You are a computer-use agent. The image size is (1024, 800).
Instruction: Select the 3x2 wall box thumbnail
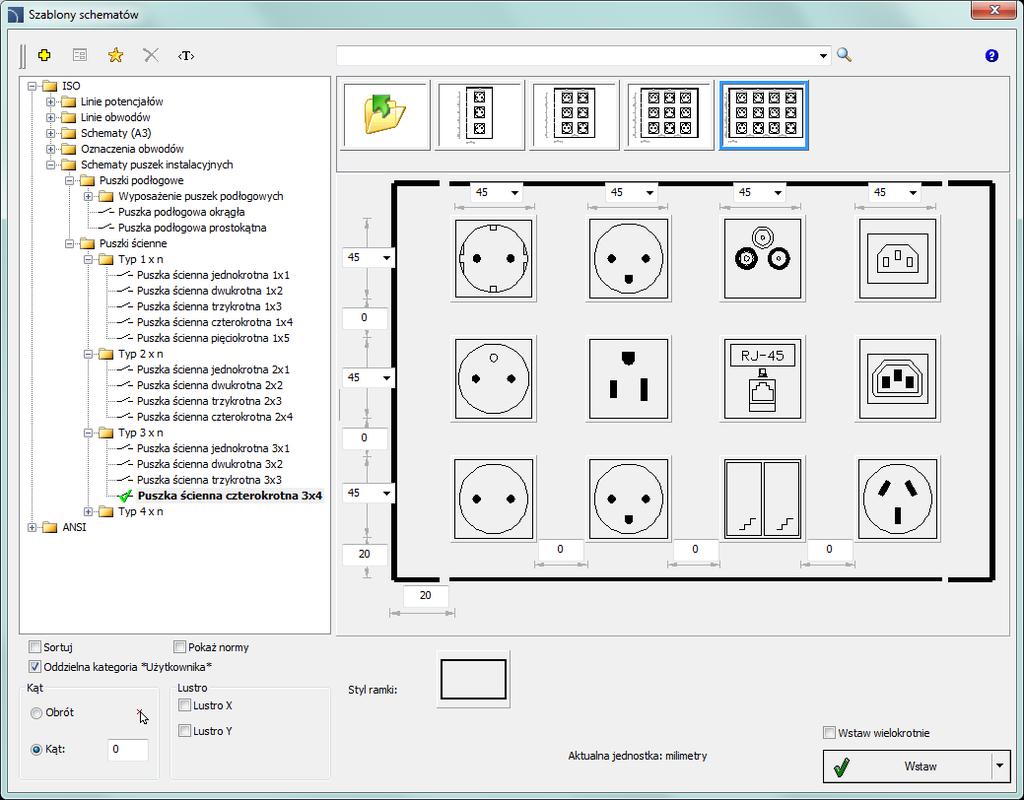click(x=574, y=116)
